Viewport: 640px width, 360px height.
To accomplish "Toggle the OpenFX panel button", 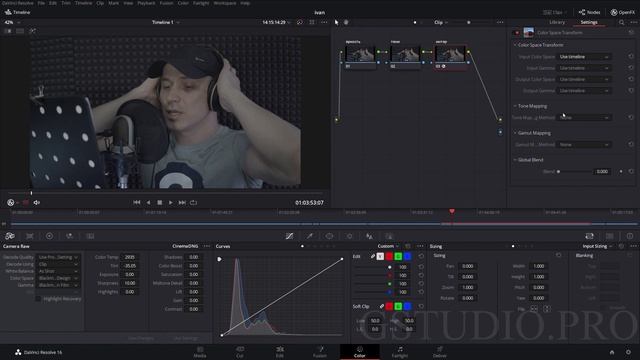I will click(622, 12).
